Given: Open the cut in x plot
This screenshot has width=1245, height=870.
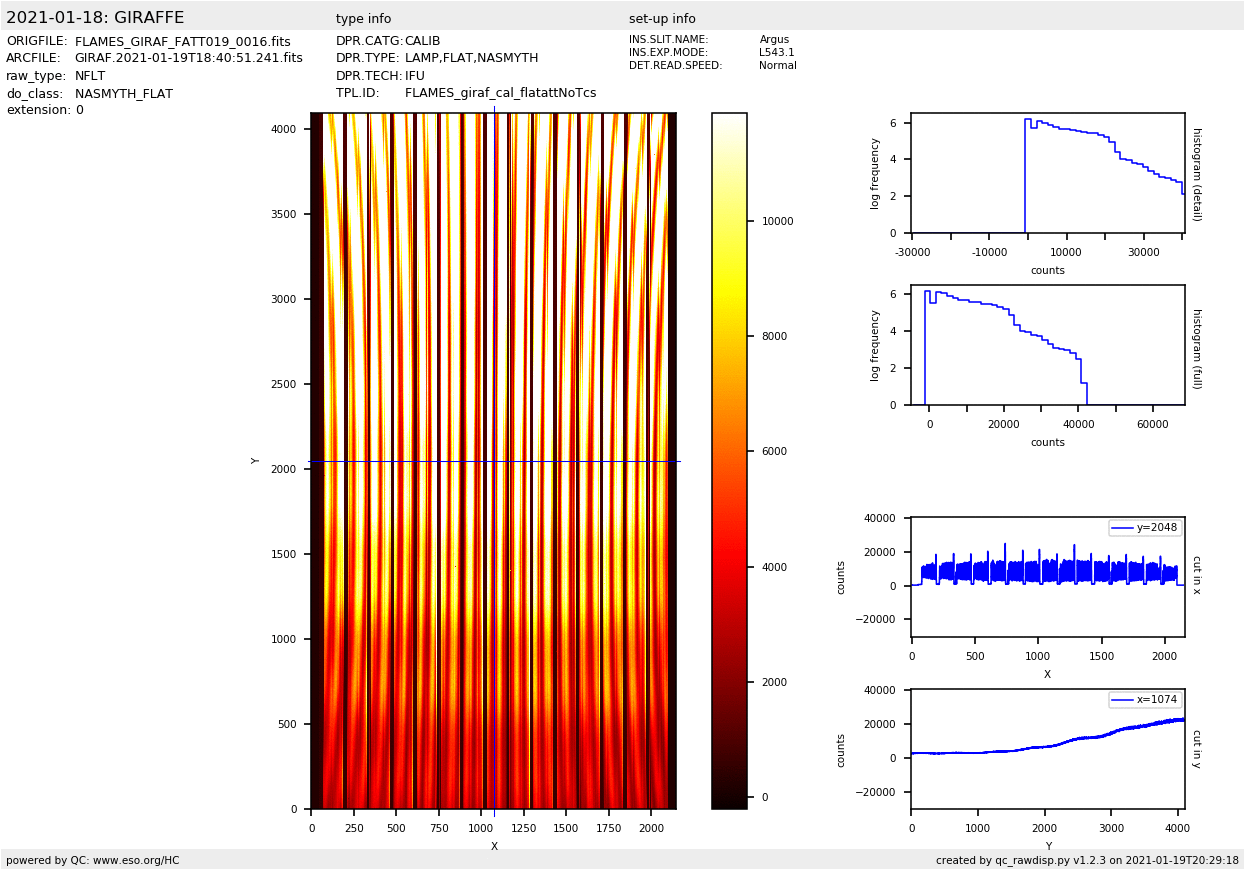Looking at the screenshot, I should pyautogui.click(x=1047, y=577).
